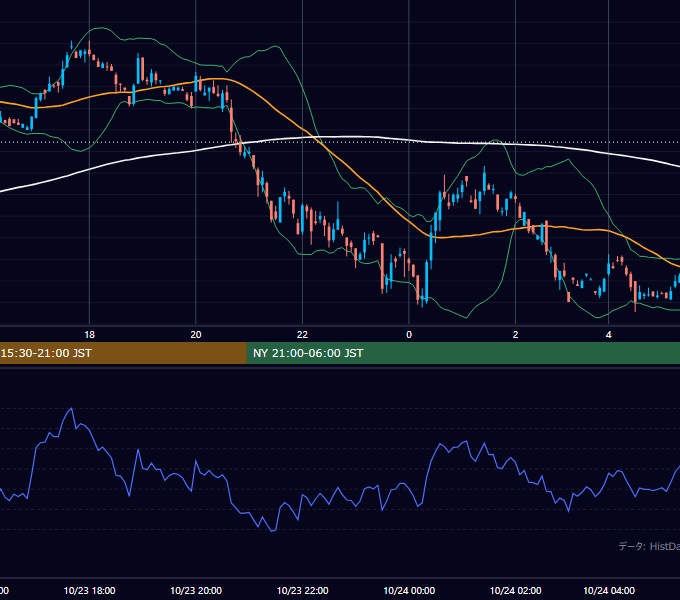Click the 15:30-21:00 JST session bar
This screenshot has height=600, width=680.
[123, 353]
